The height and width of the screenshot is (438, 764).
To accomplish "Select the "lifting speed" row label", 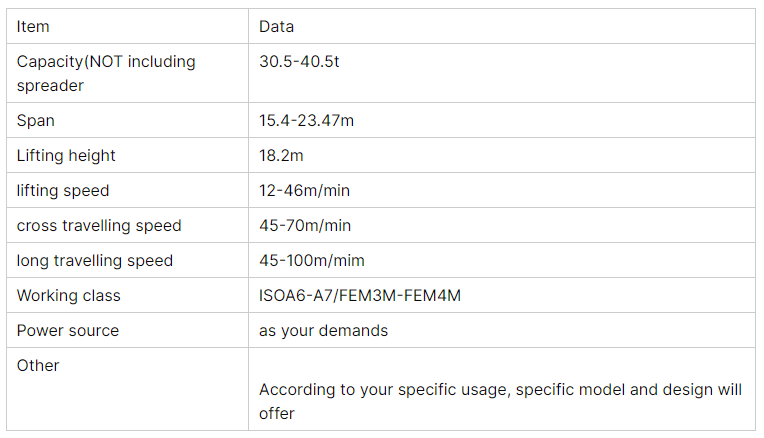I will pos(63,191).
